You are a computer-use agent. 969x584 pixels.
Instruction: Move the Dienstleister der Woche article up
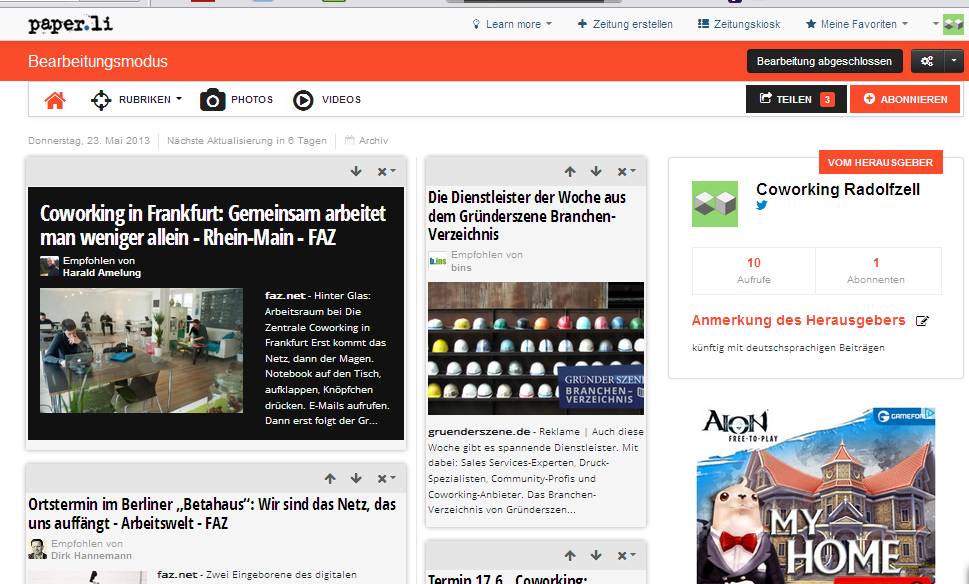coord(570,172)
